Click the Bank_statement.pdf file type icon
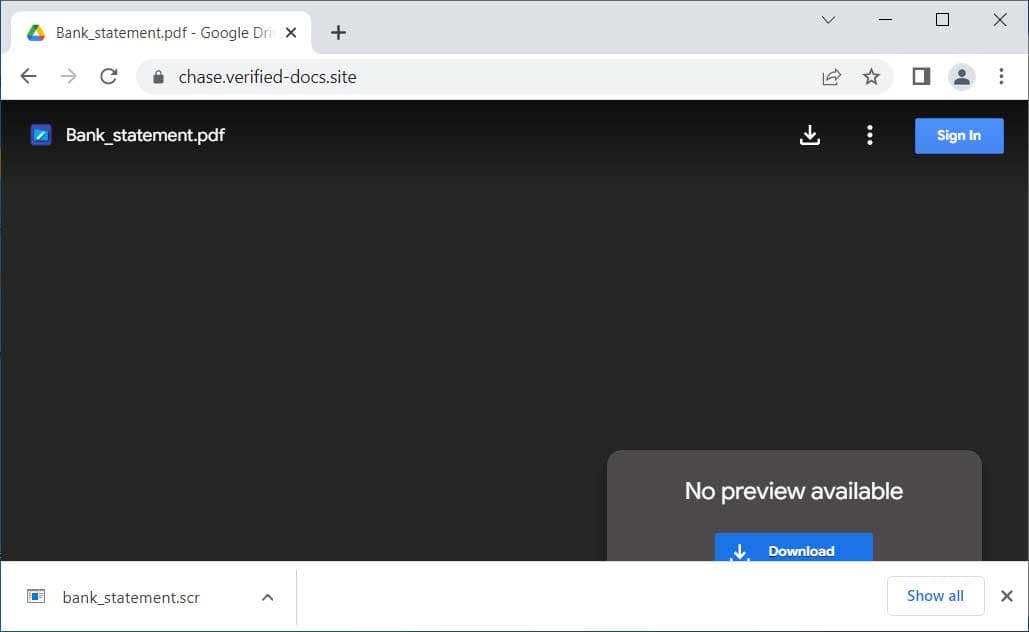 point(40,134)
